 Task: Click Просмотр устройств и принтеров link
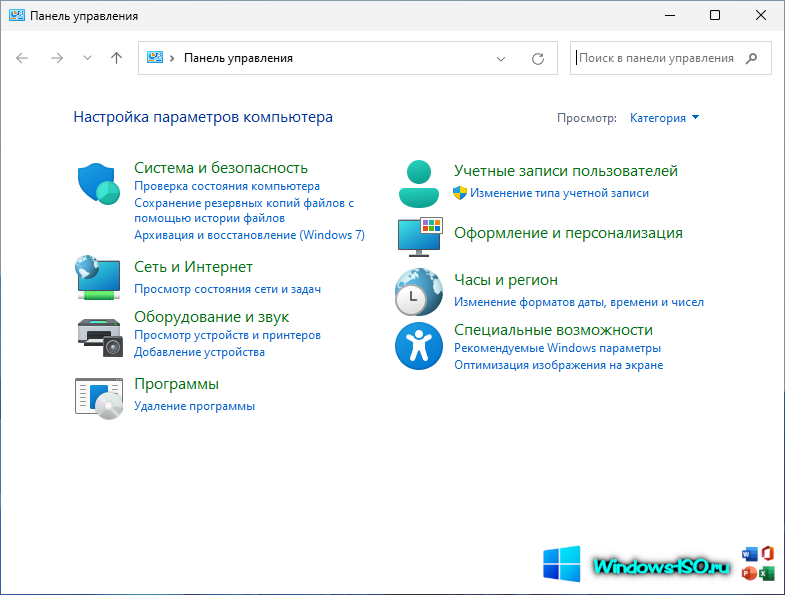[227, 335]
